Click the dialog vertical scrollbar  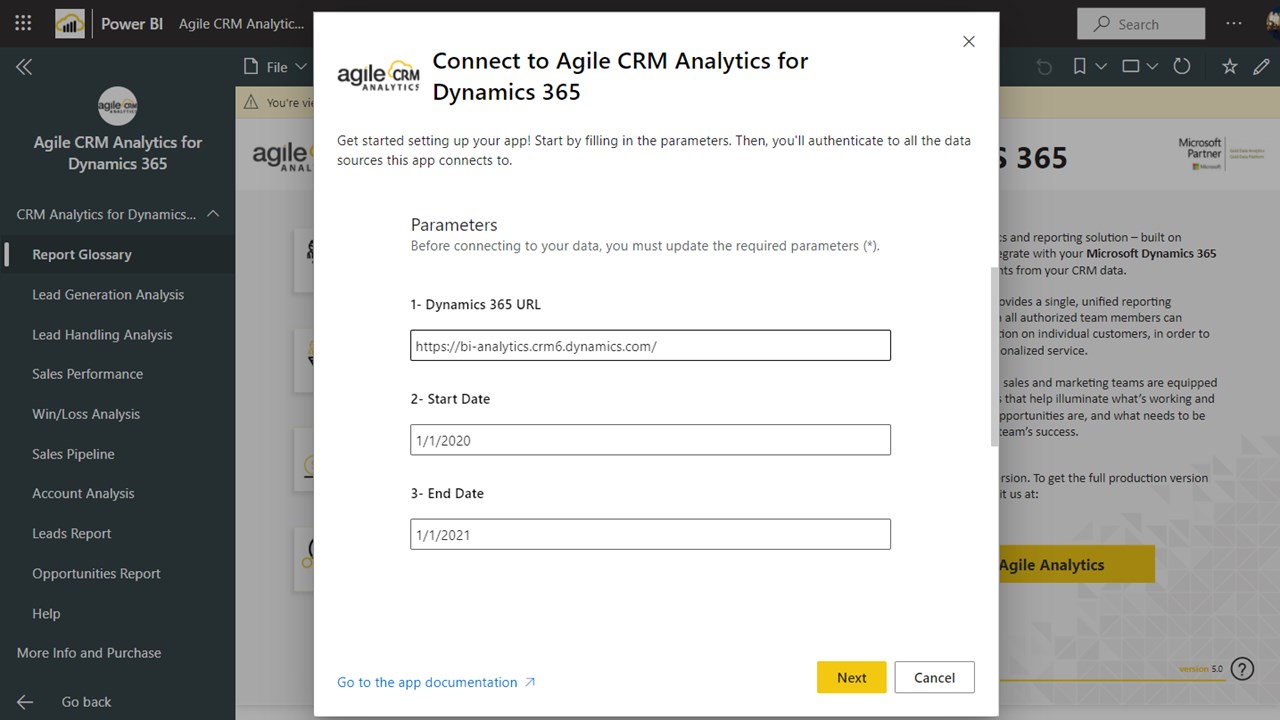tap(994, 357)
